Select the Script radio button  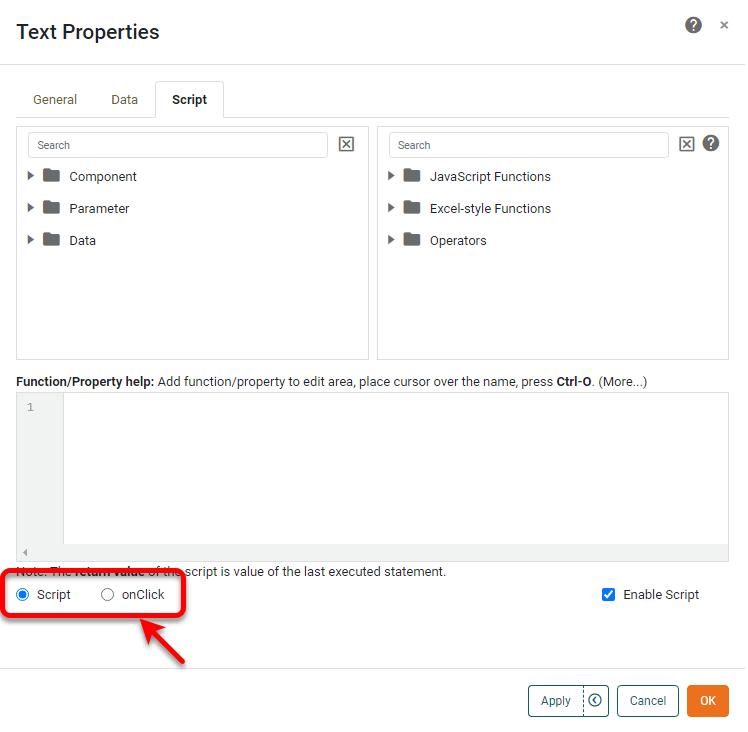click(x=23, y=595)
